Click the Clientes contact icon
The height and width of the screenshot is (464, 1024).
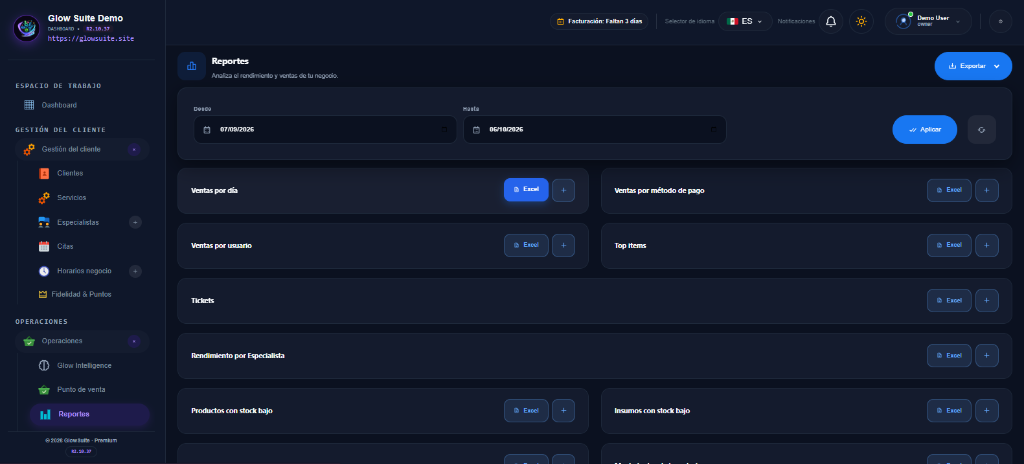(44, 173)
